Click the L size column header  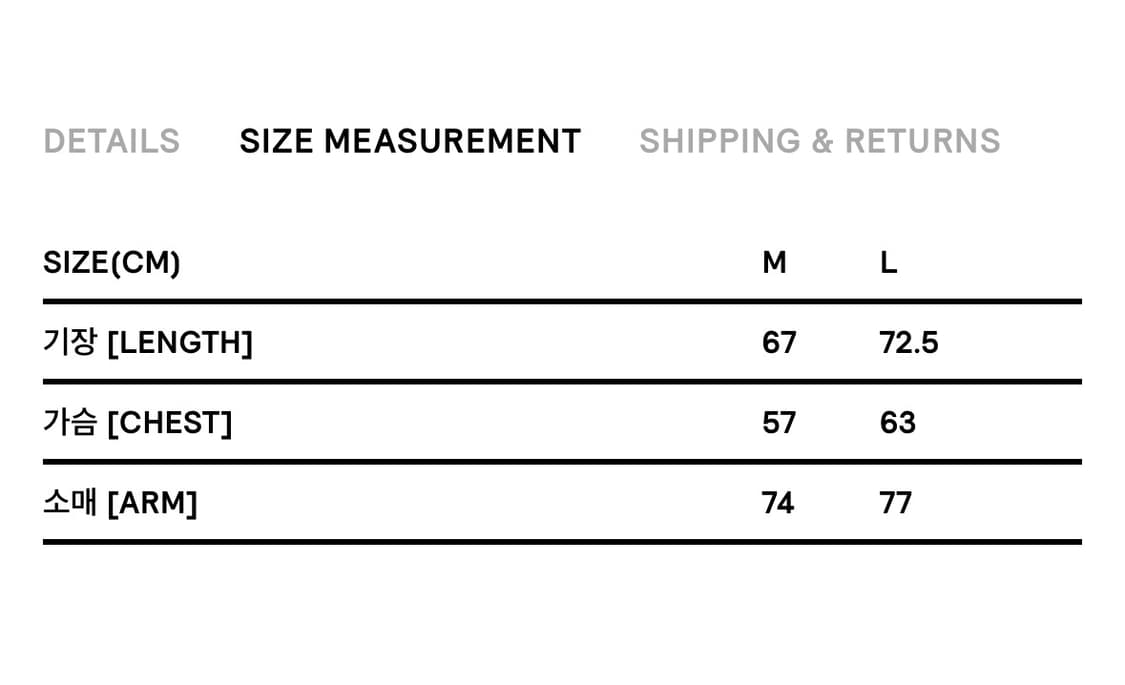[x=888, y=263]
